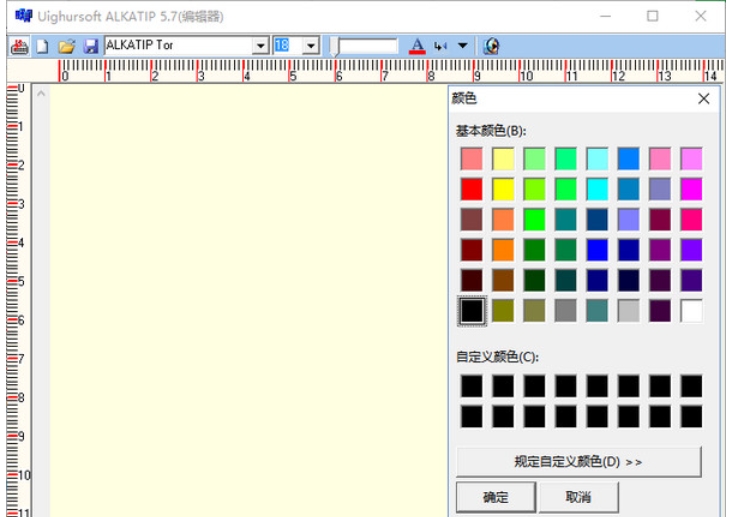Click the ALKATIP app icon in title bar

click(x=23, y=16)
